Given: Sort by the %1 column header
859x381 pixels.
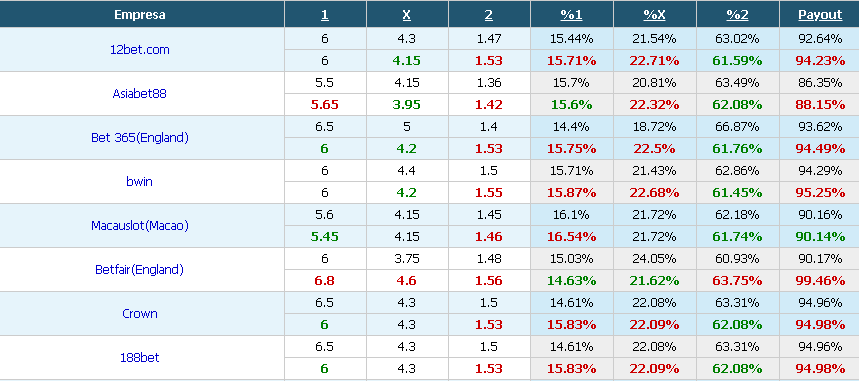Looking at the screenshot, I should click(571, 15).
